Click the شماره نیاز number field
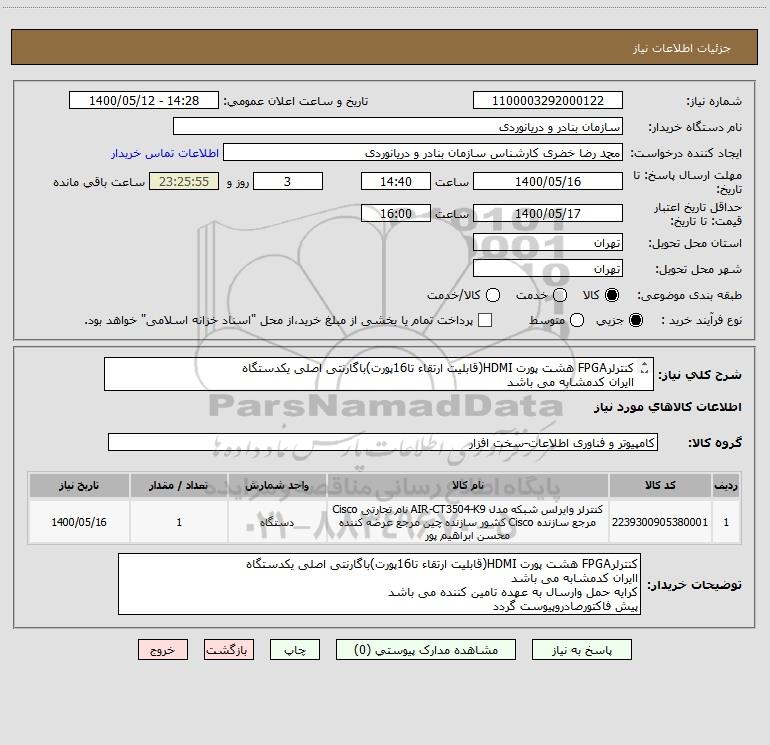This screenshot has width=770, height=745. [548, 101]
